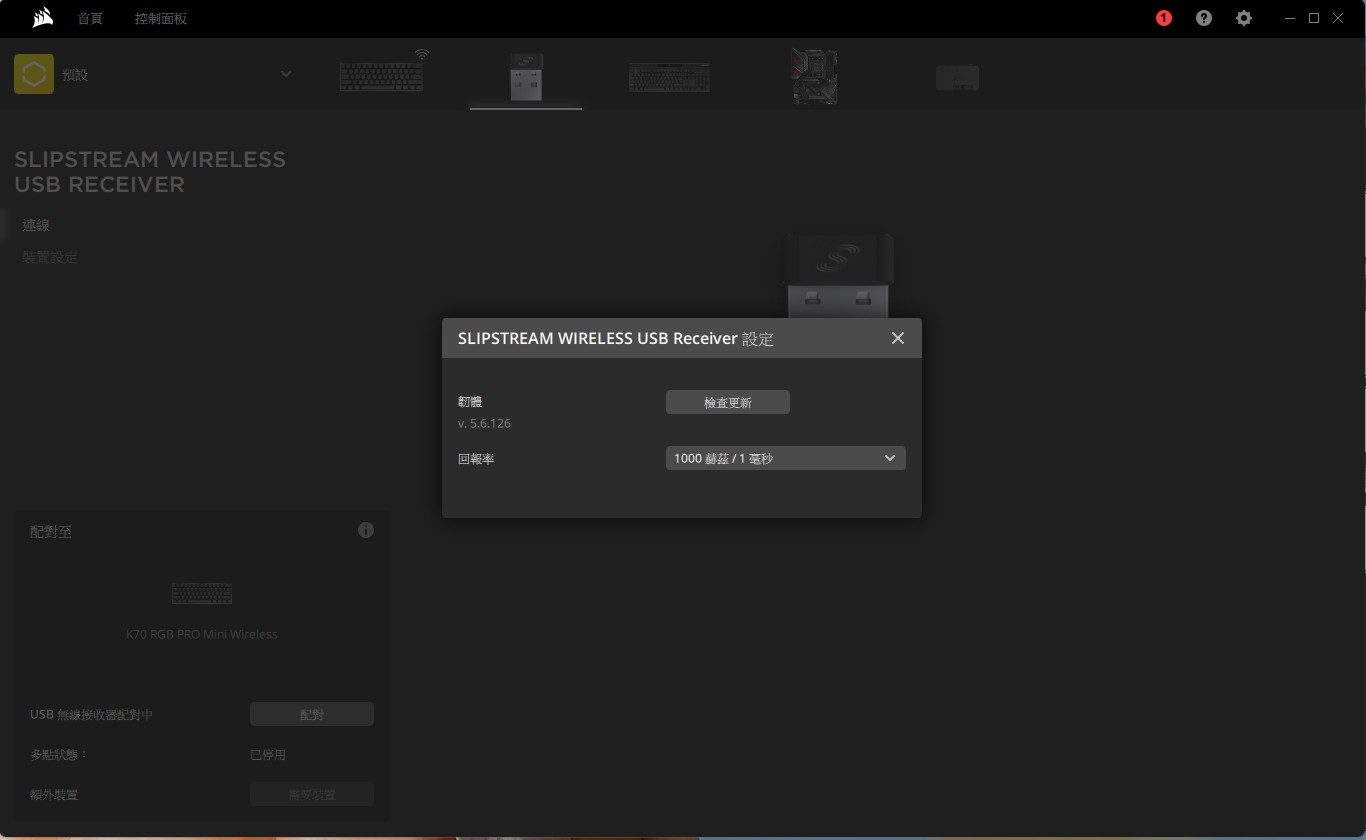
Task: Click the 檢查更新 check for updates button
Action: coord(728,402)
